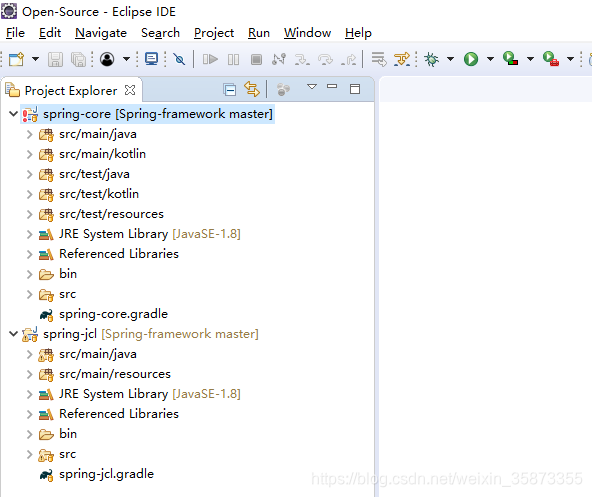Expand src/test/kotlin folder
The height and width of the screenshot is (497, 592).
point(30,194)
